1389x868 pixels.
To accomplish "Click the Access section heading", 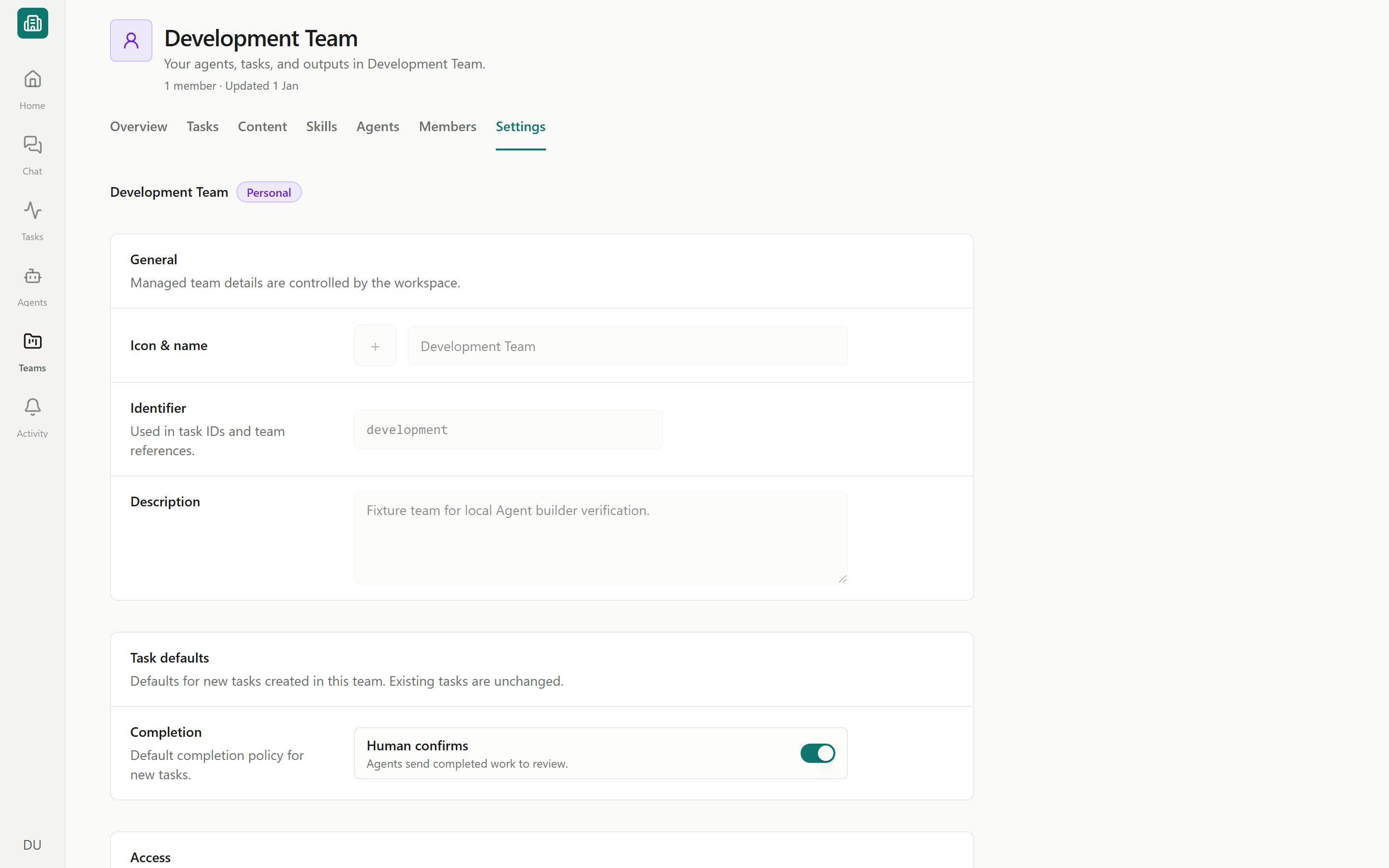I will pos(150,857).
